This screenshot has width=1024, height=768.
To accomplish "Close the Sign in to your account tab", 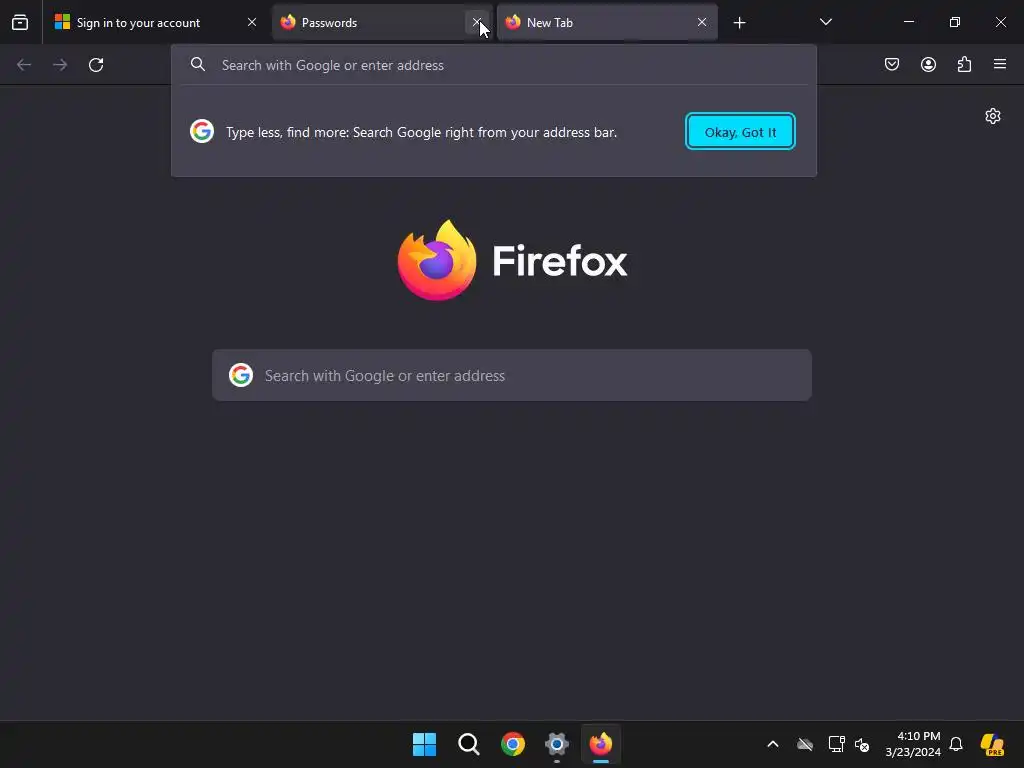I will pos(252,22).
